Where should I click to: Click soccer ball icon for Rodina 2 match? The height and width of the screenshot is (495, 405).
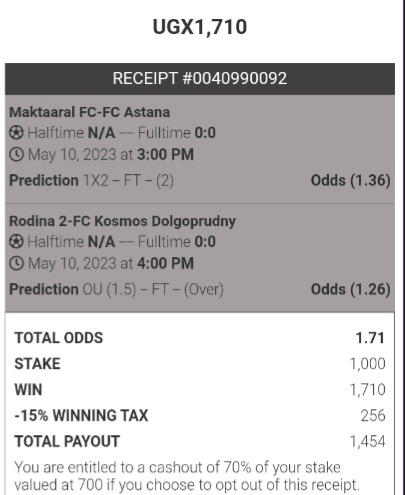tap(16, 242)
